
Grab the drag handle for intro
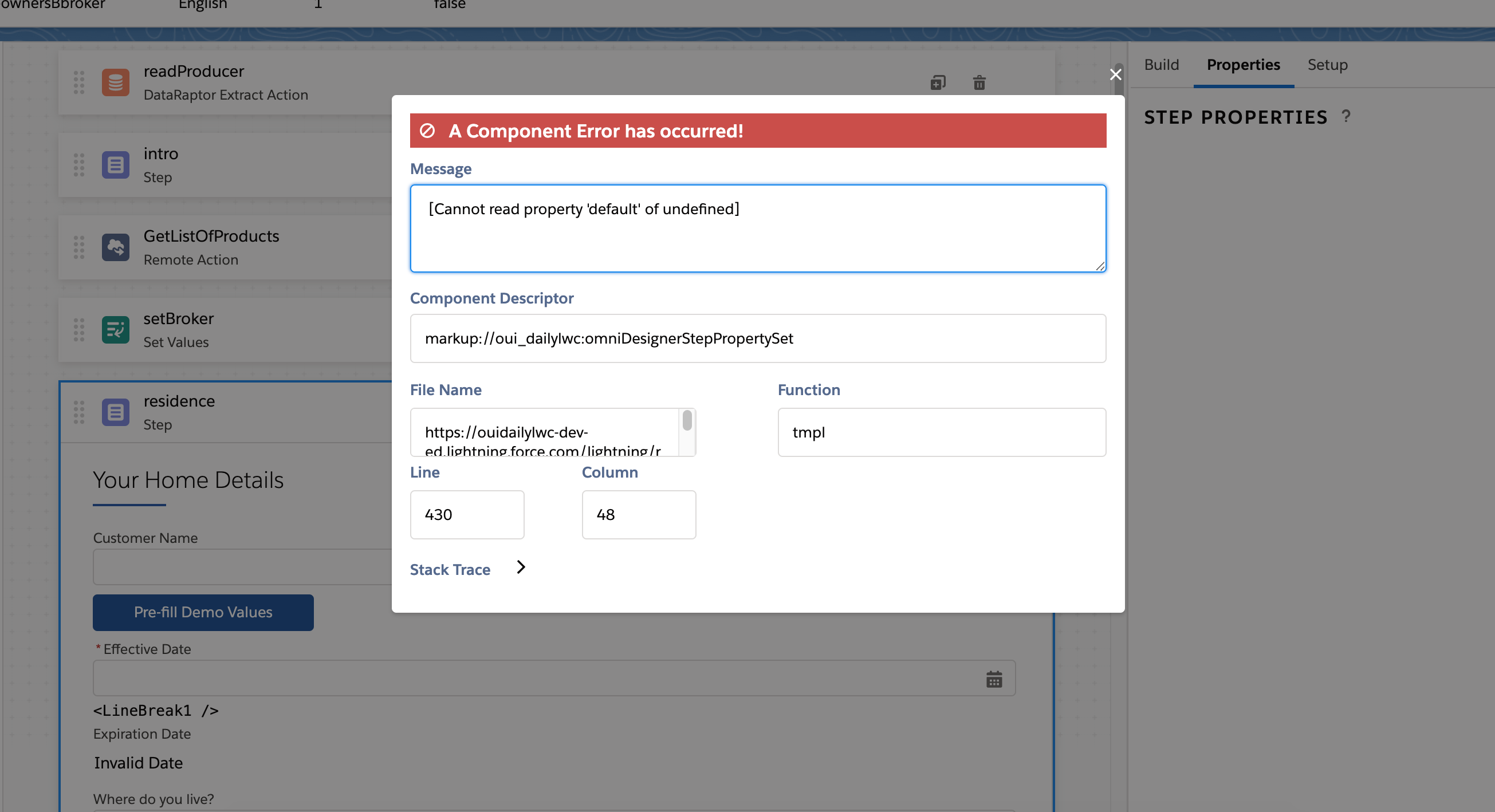click(x=79, y=165)
